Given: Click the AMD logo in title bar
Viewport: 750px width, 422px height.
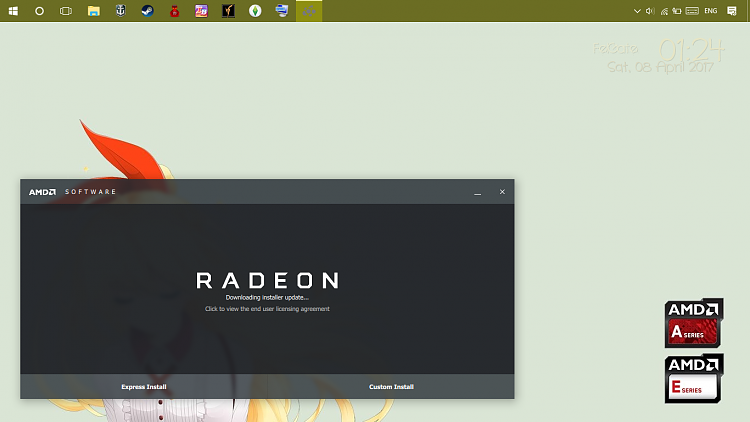Looking at the screenshot, I should (x=42, y=192).
